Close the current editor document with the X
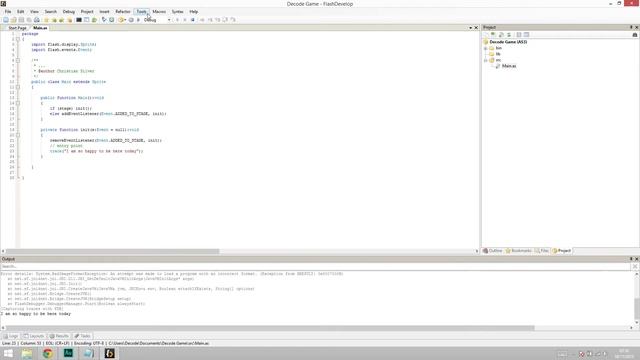Image resolution: width=640 pixels, height=360 pixels. pos(476,28)
